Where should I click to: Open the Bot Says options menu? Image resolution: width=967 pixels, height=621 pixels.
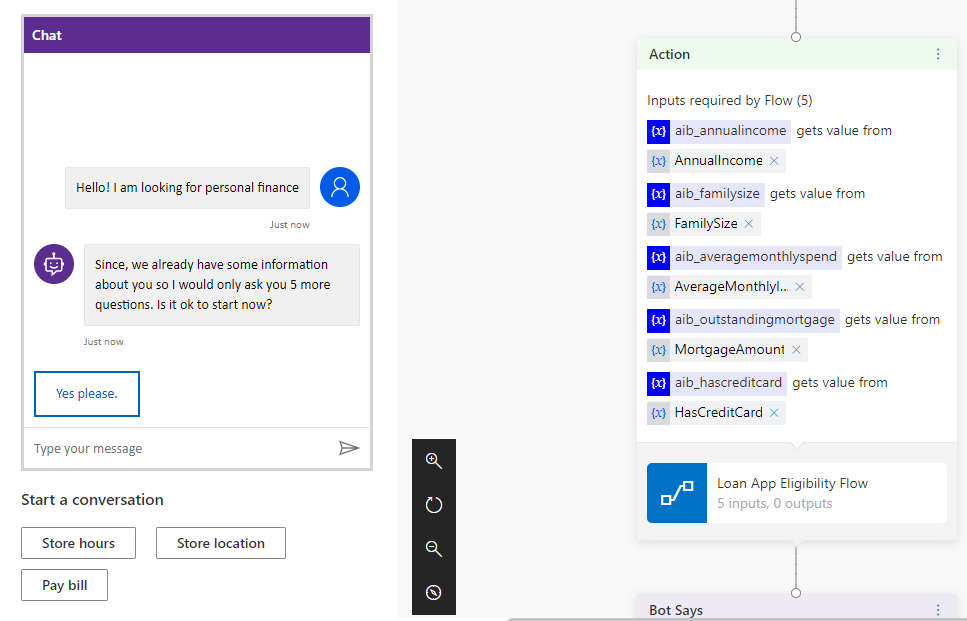(938, 609)
